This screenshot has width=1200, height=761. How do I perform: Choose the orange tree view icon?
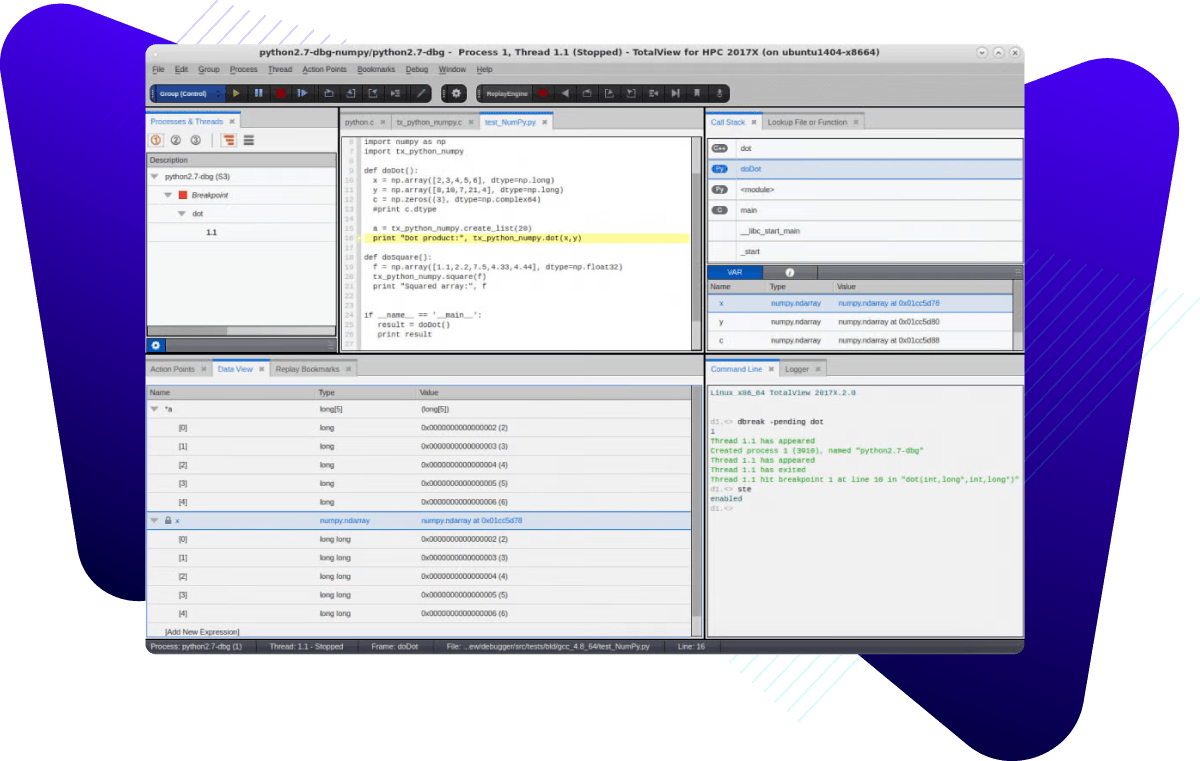click(x=229, y=140)
